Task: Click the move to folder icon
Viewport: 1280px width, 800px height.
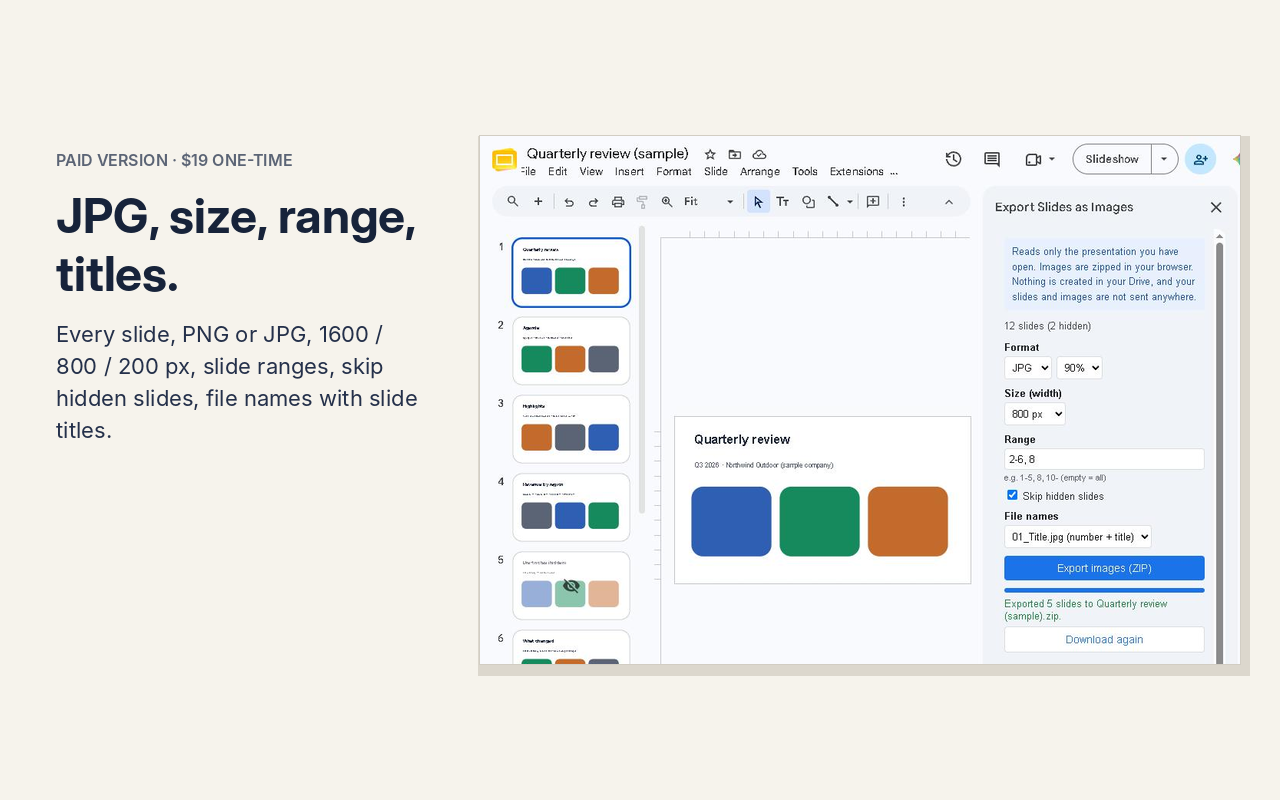Action: click(735, 154)
